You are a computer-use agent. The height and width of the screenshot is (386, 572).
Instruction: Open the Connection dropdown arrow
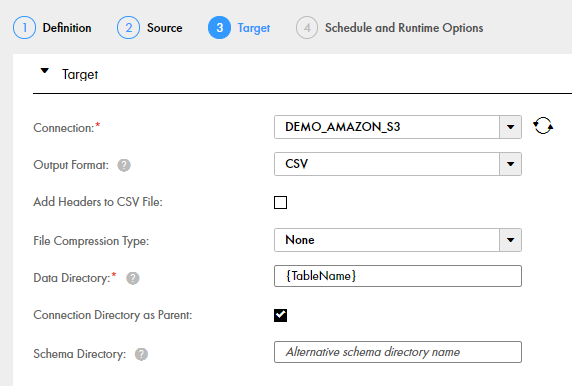[x=510, y=127]
